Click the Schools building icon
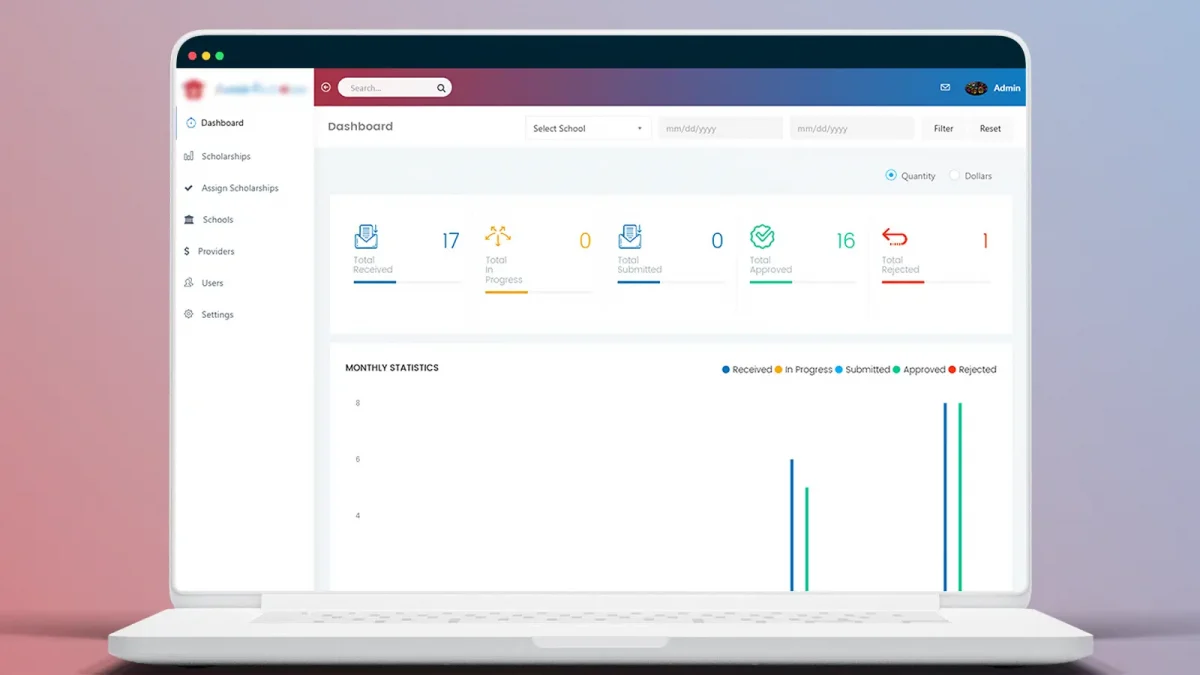The width and height of the screenshot is (1200, 675). [189, 219]
